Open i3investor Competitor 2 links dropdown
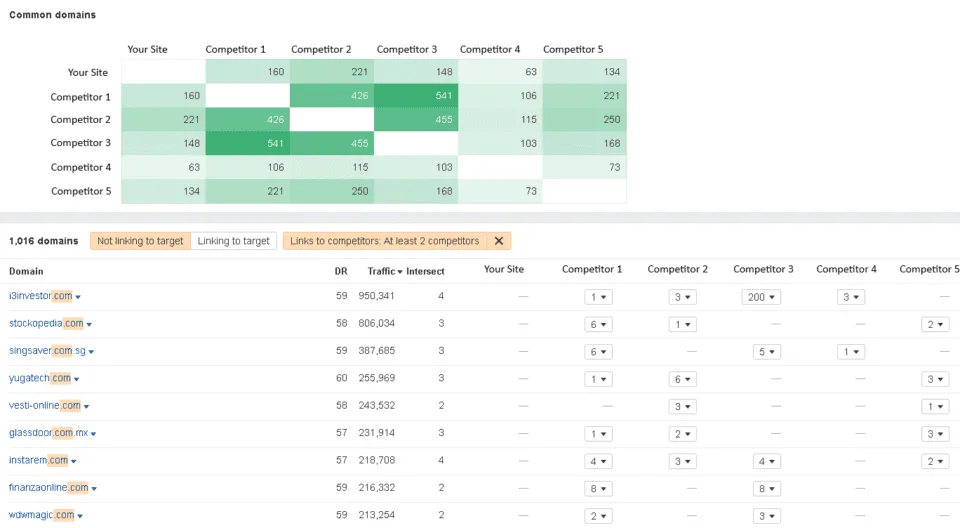This screenshot has height=528, width=960. (682, 297)
